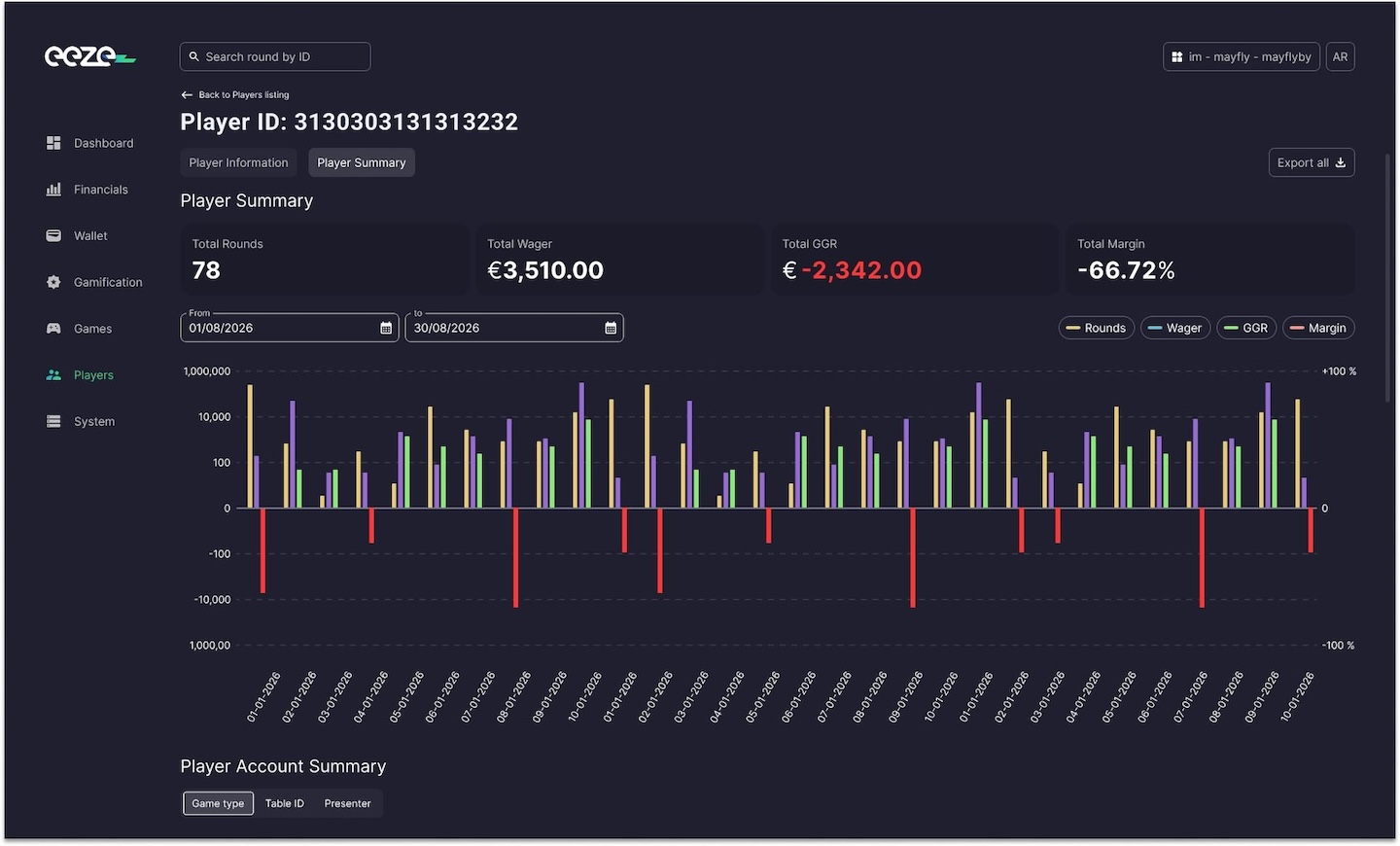Switch to the Player Information tab
Viewport: 1400px width, 846px height.
(x=237, y=162)
